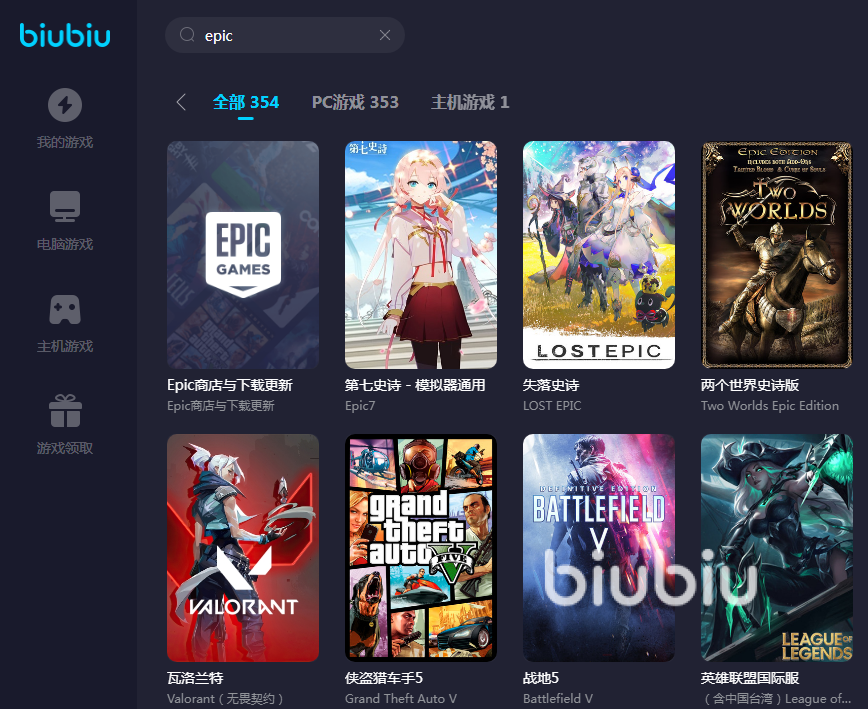Switch to the 全部 354 tab

(x=246, y=102)
